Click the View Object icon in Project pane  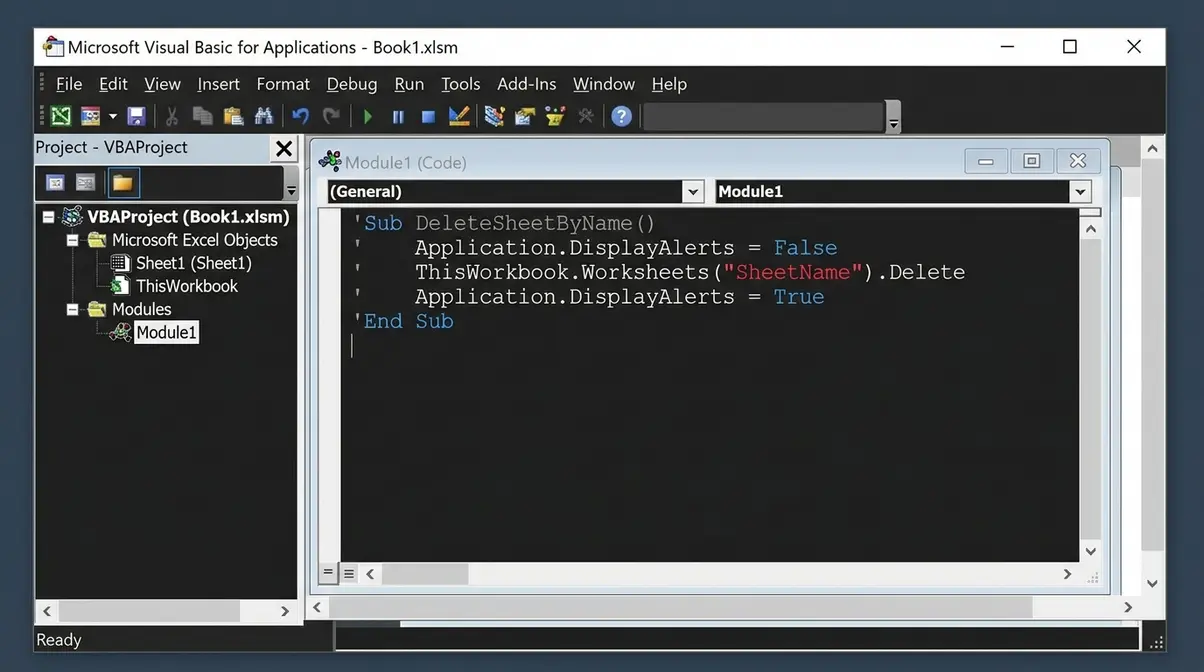point(86,183)
